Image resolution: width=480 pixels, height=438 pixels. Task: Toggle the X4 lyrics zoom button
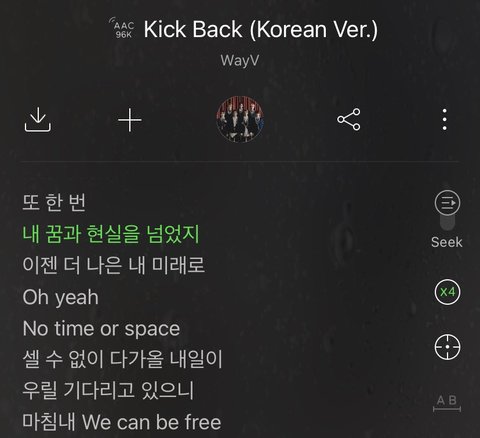tap(447, 292)
